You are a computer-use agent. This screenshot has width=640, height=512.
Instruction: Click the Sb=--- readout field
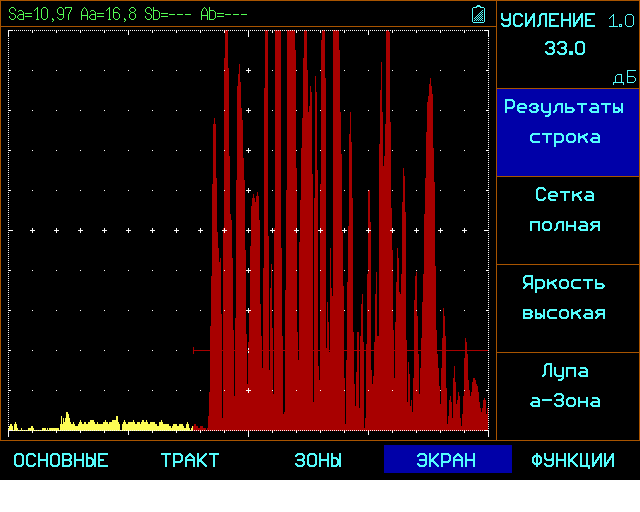pos(168,14)
